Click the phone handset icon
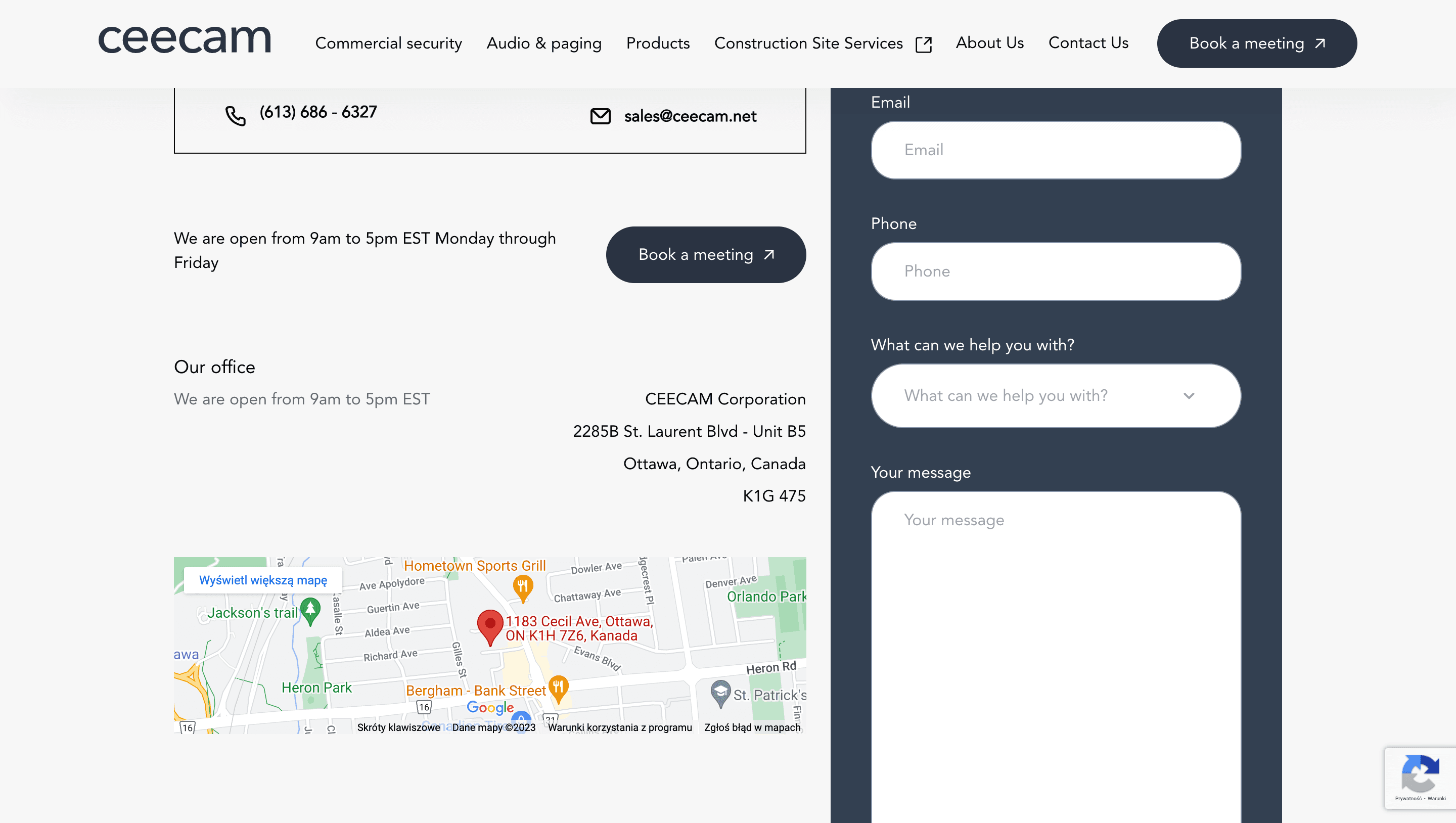 235,116
